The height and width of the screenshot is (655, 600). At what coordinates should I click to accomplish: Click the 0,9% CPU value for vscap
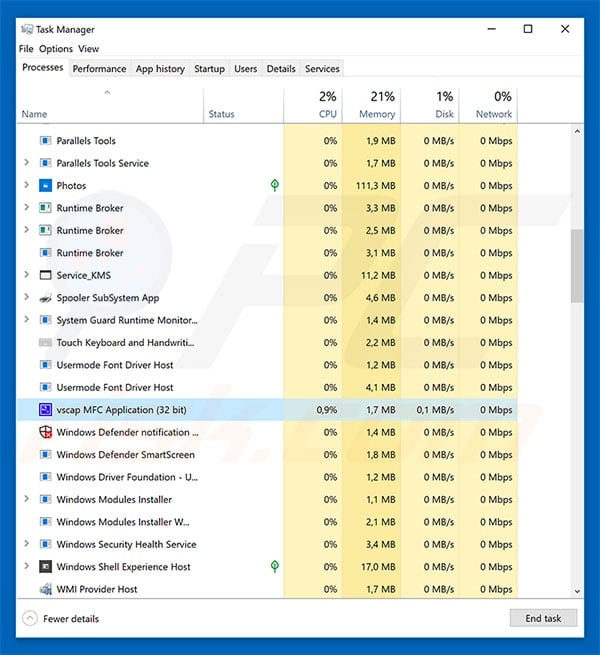[x=326, y=410]
